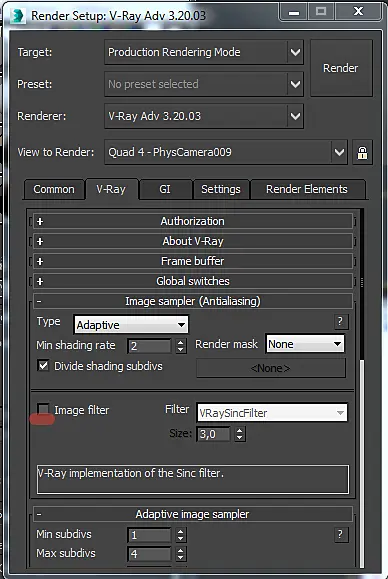
Task: Collapse the Adaptive image sampler rollout
Action: pos(193,514)
